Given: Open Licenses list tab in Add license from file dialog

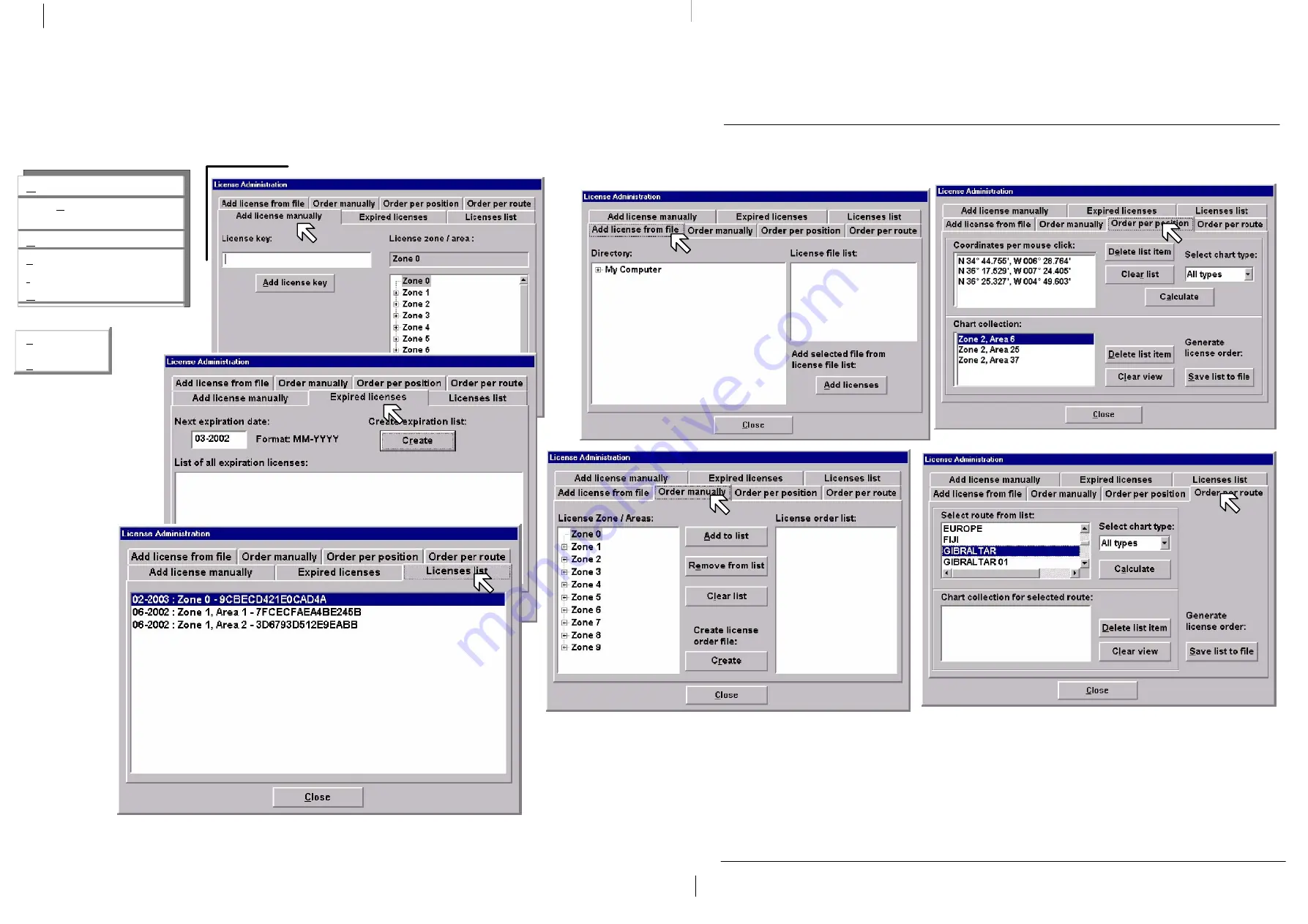Looking at the screenshot, I should 874,217.
